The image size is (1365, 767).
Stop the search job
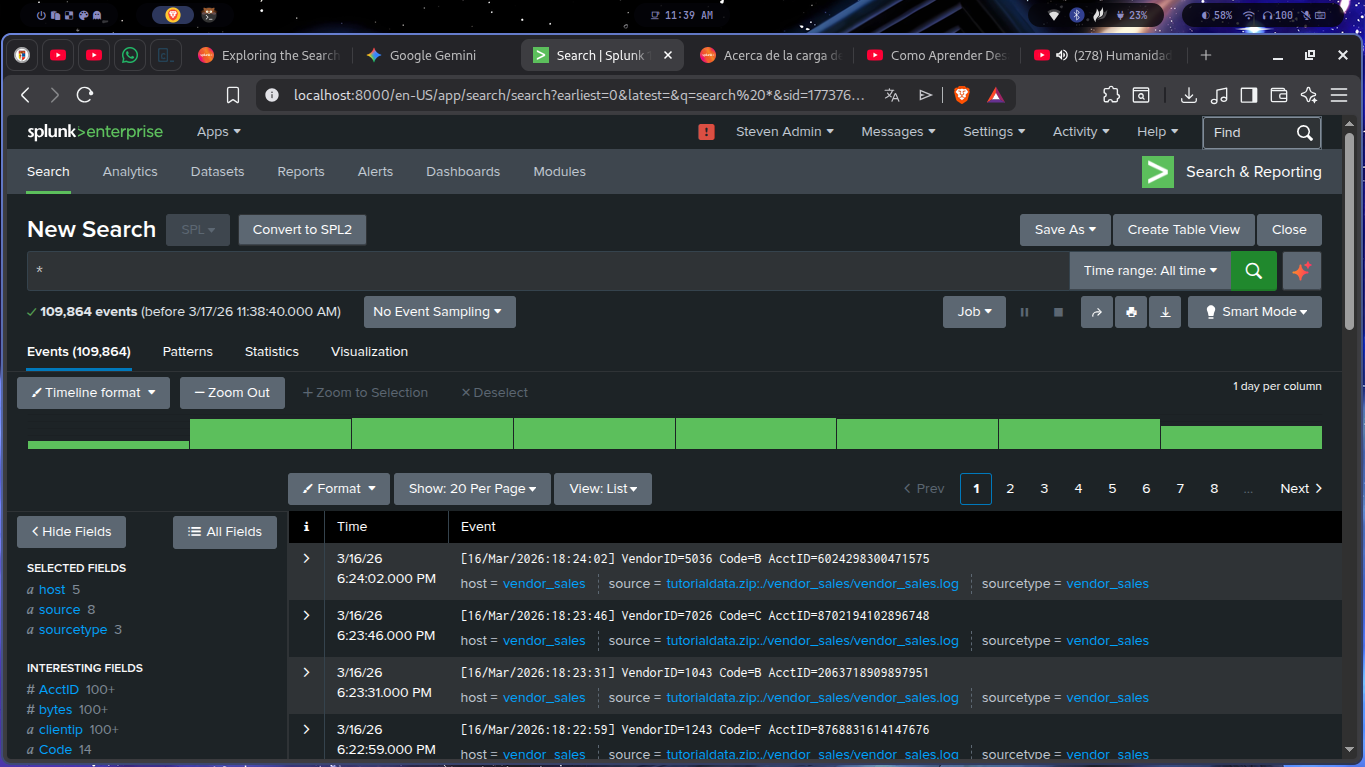tap(1058, 312)
